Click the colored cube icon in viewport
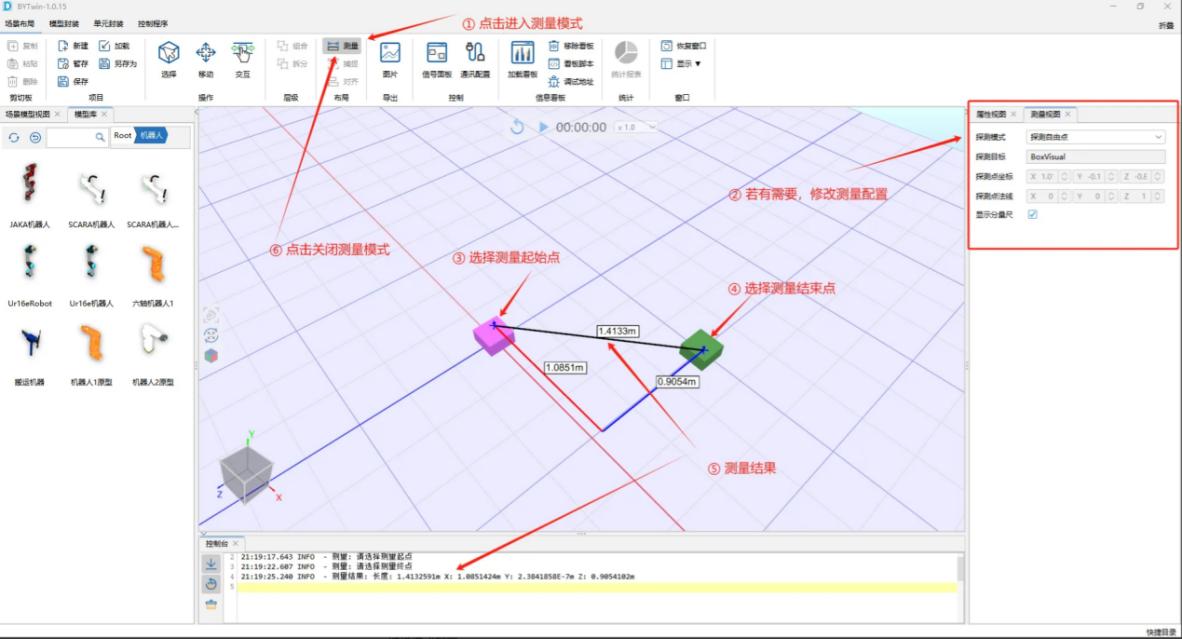1182x639 pixels. coord(211,356)
